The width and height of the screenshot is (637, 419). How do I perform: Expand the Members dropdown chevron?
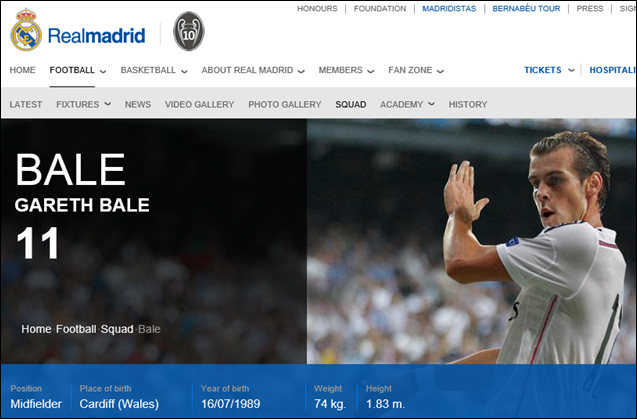[x=370, y=71]
